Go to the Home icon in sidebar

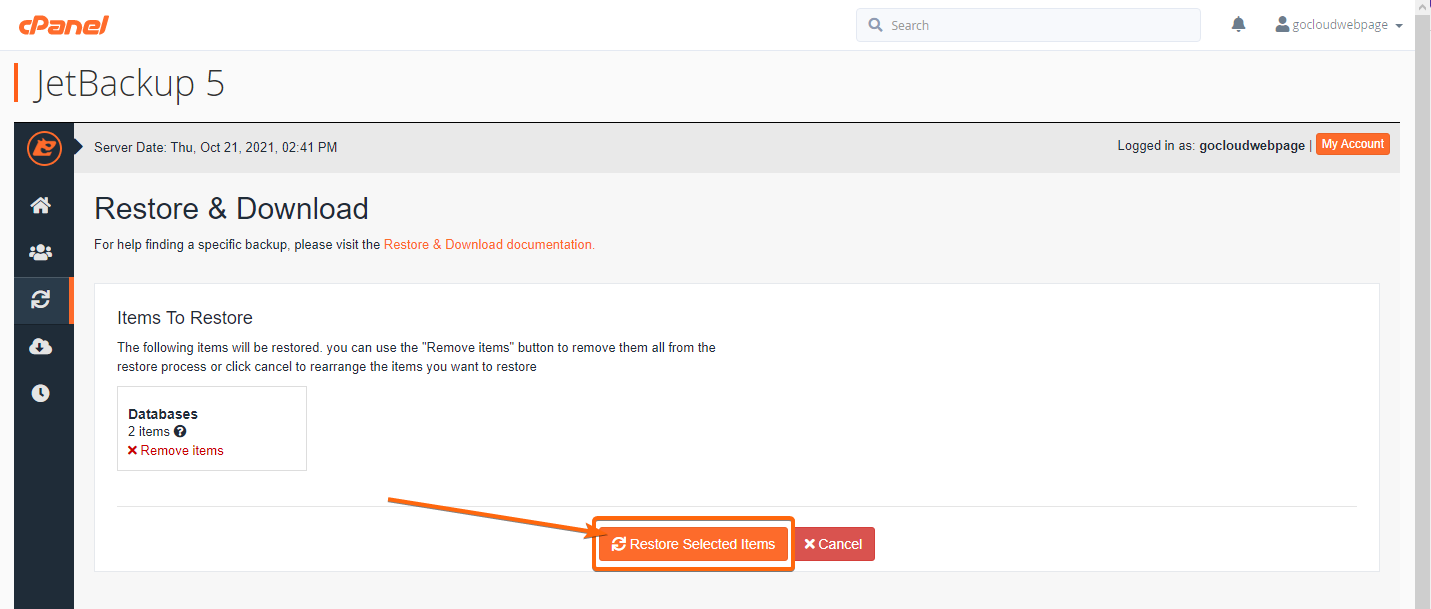tap(41, 205)
